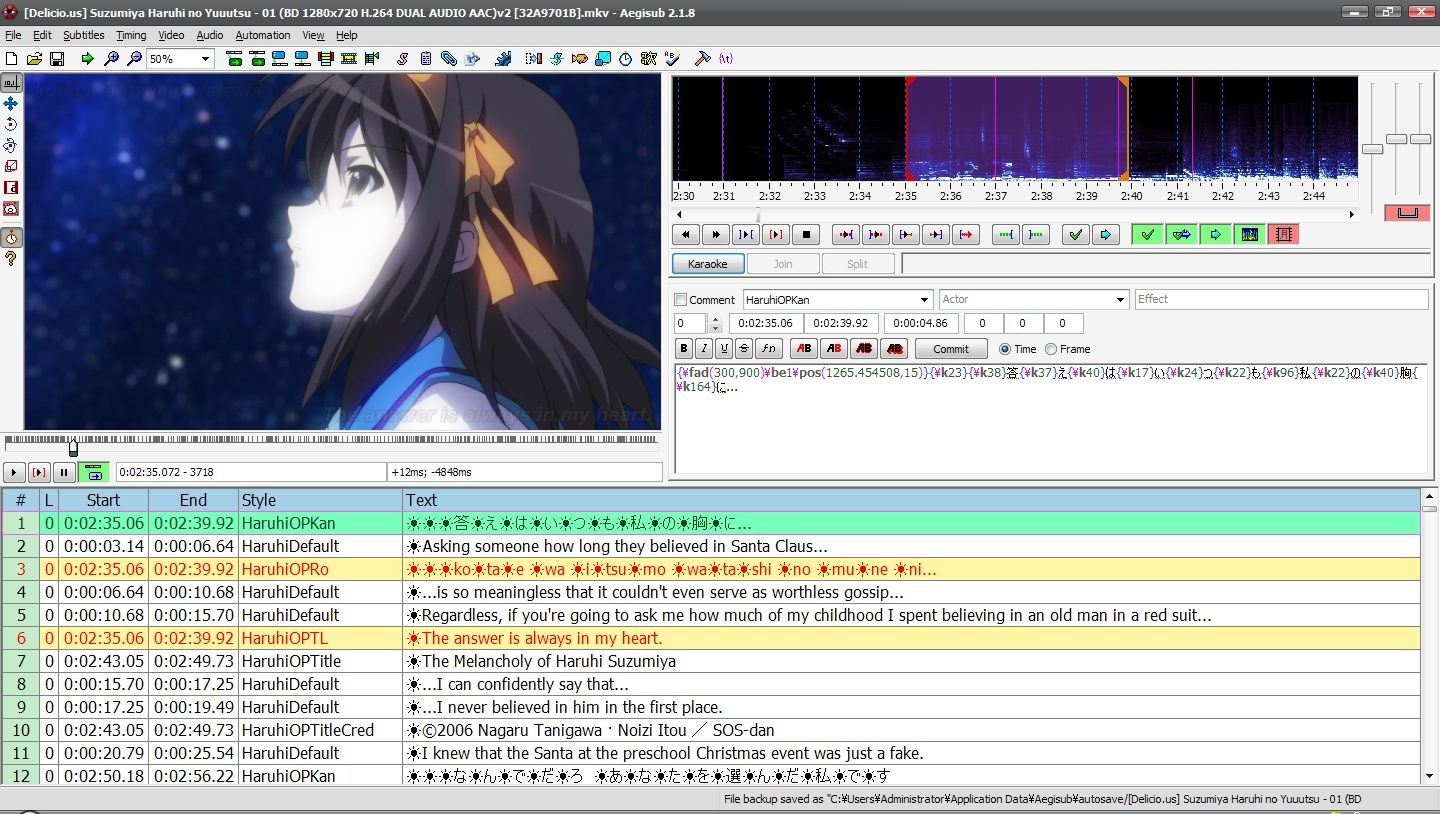The image size is (1440, 814).
Task: Open the Attachments paperclip icon
Action: click(x=449, y=59)
